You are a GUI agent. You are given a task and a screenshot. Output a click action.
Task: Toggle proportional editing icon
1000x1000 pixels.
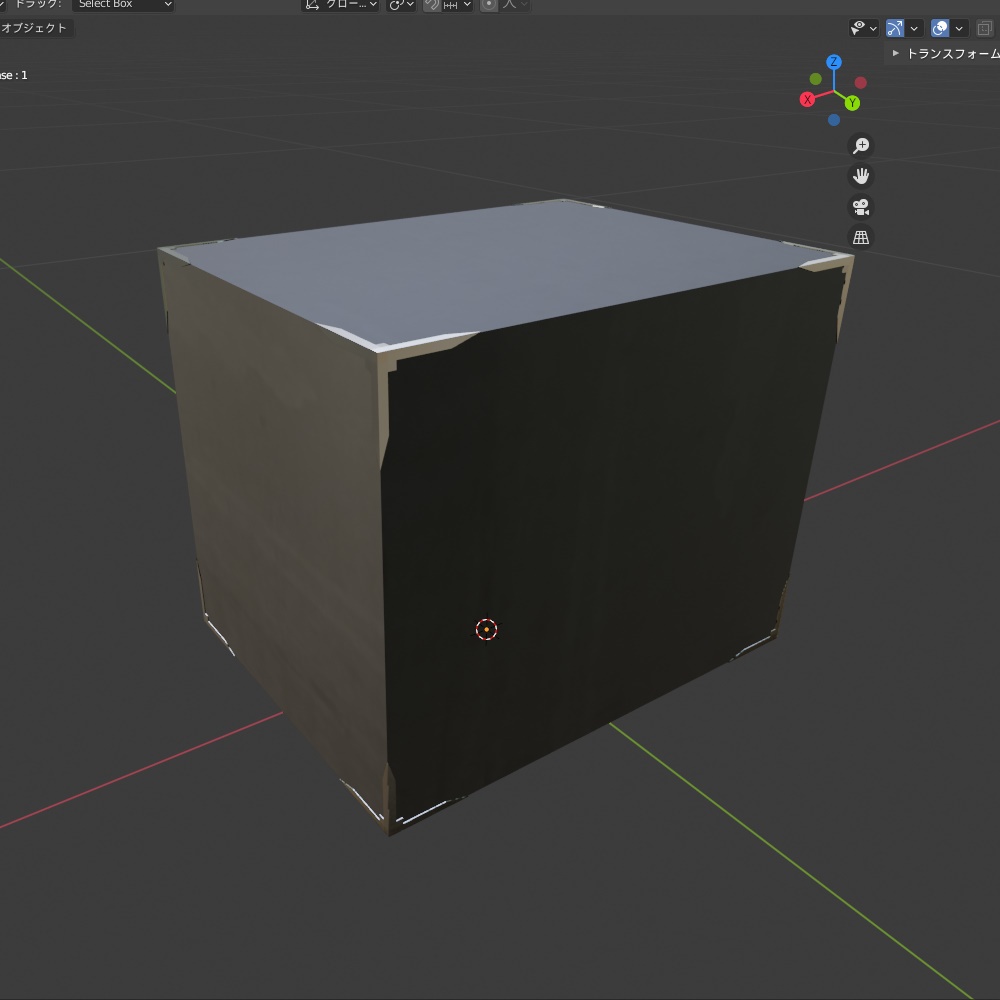tap(487, 5)
